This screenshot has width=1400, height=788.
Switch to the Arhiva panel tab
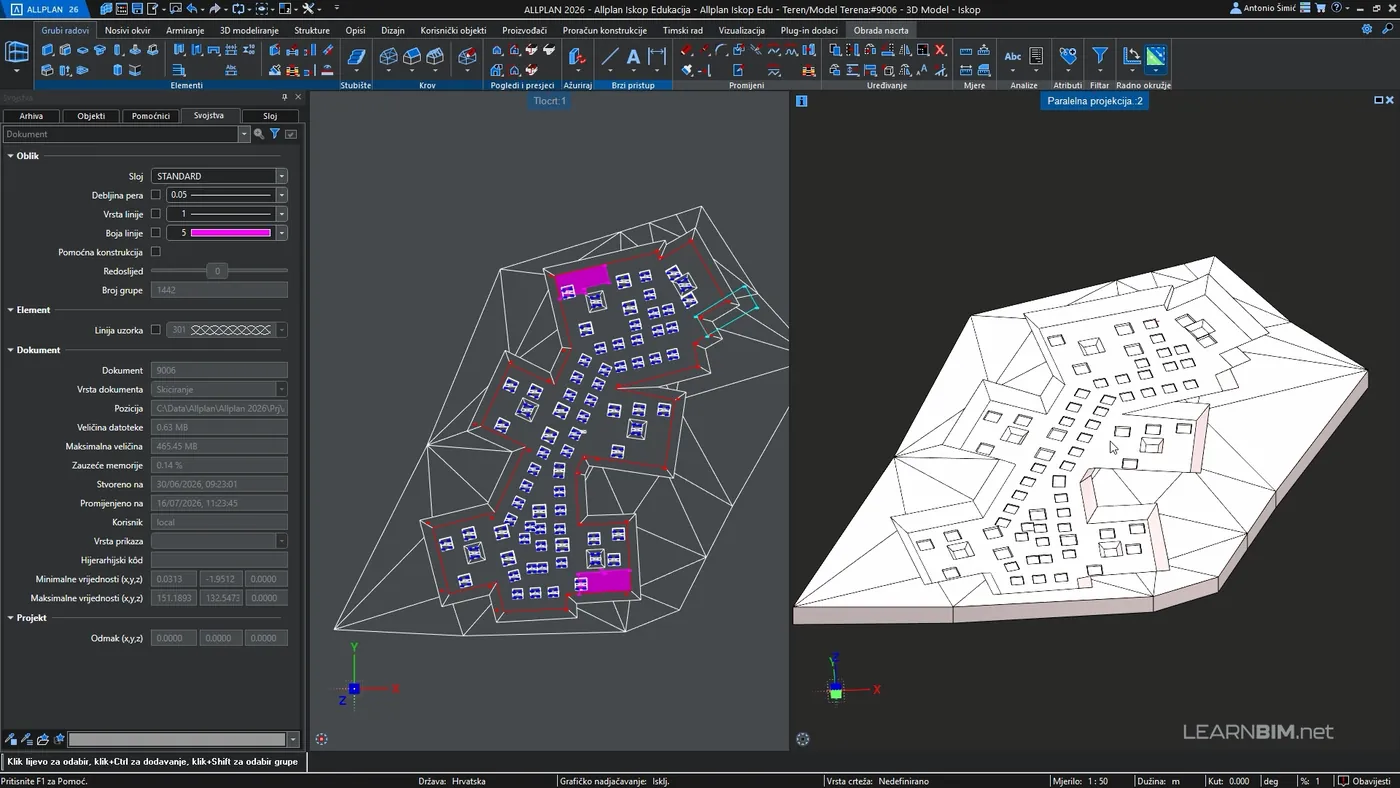[x=31, y=116]
